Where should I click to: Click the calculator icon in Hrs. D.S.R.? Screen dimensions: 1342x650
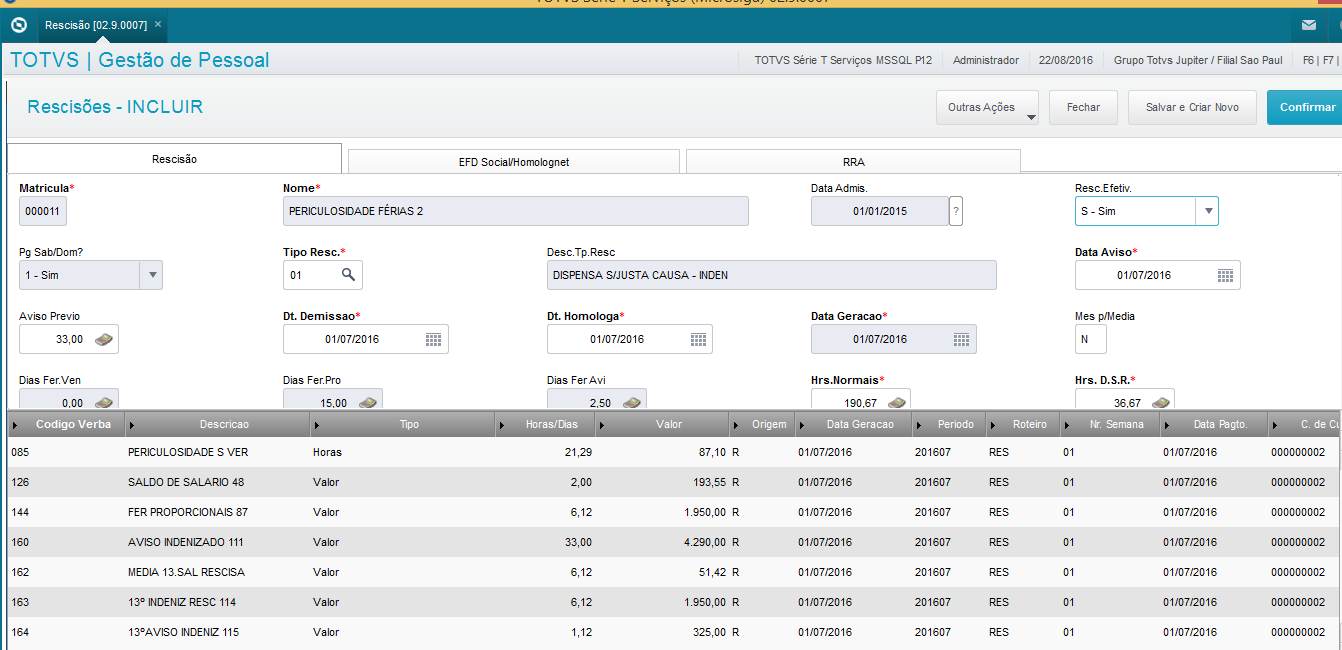(1160, 402)
